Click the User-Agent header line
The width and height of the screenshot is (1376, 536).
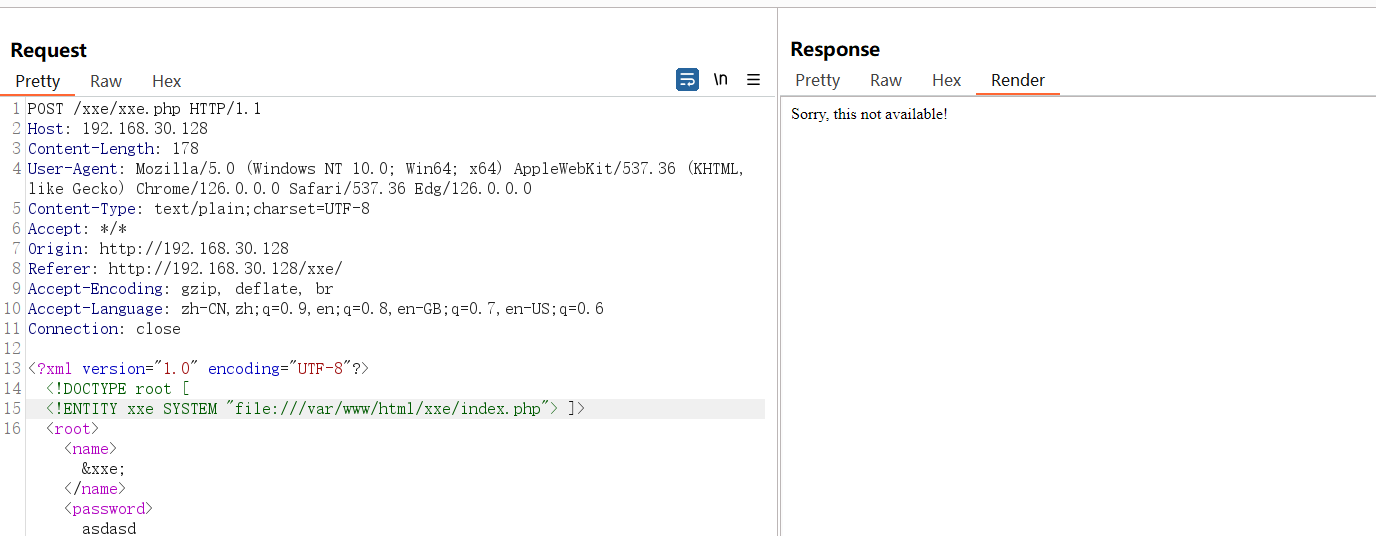click(386, 168)
